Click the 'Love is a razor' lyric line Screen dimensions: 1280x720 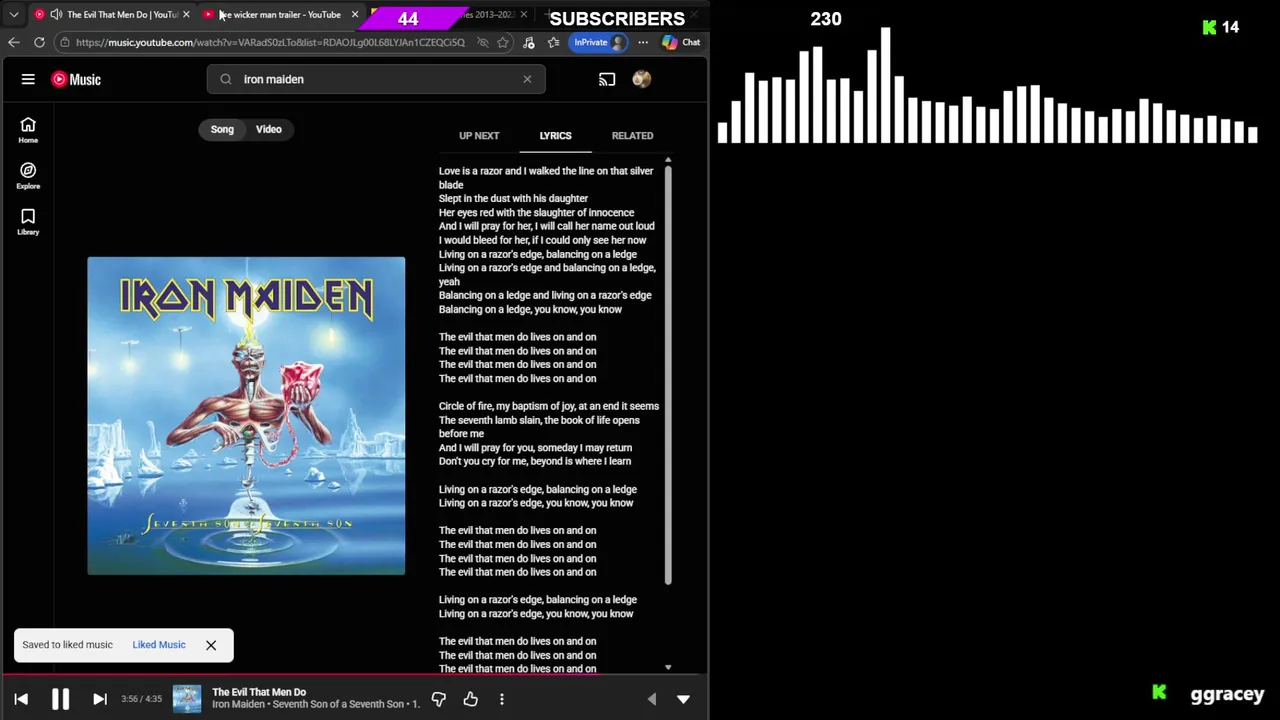(546, 178)
